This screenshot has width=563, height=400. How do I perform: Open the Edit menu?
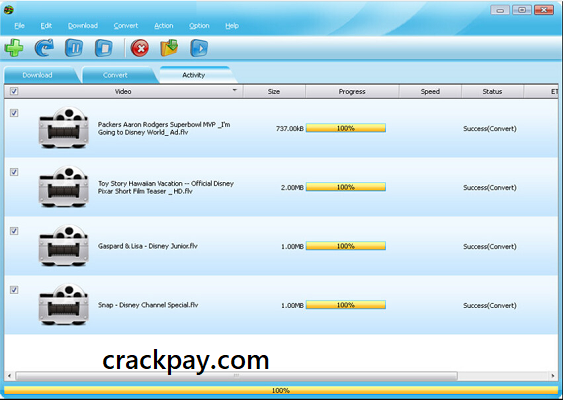46,25
